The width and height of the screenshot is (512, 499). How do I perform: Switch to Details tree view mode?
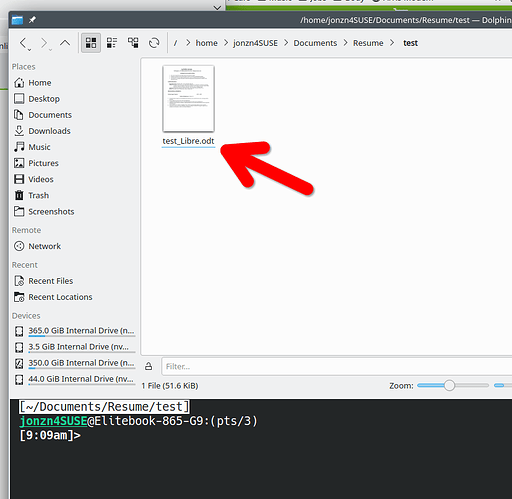click(x=133, y=43)
